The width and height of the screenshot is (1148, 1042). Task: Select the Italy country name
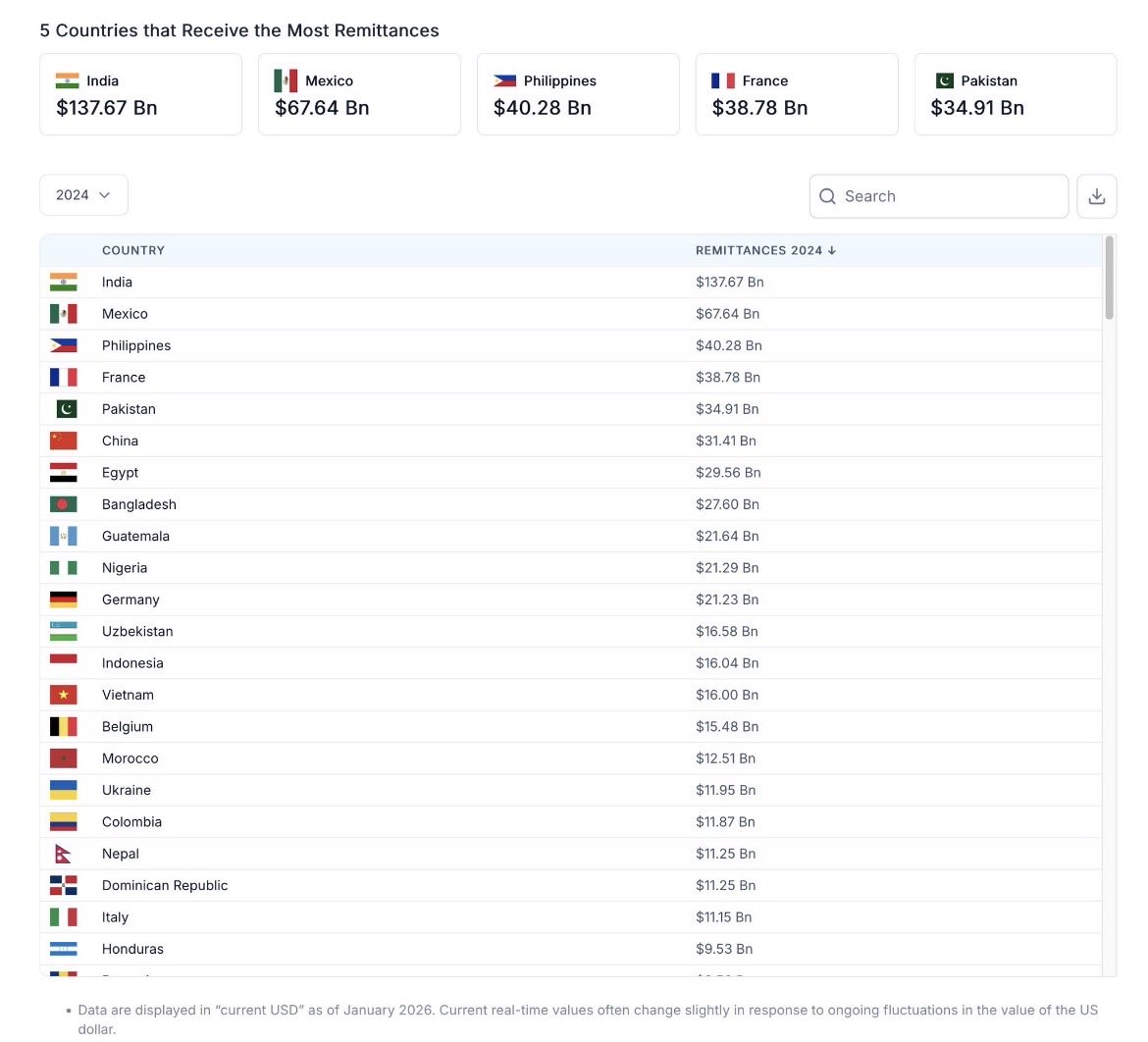(x=115, y=916)
